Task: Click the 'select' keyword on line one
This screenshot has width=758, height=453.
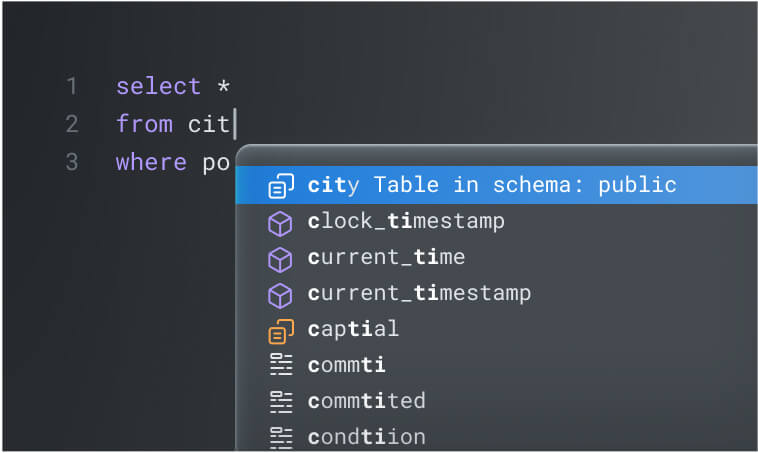Action: [x=158, y=86]
